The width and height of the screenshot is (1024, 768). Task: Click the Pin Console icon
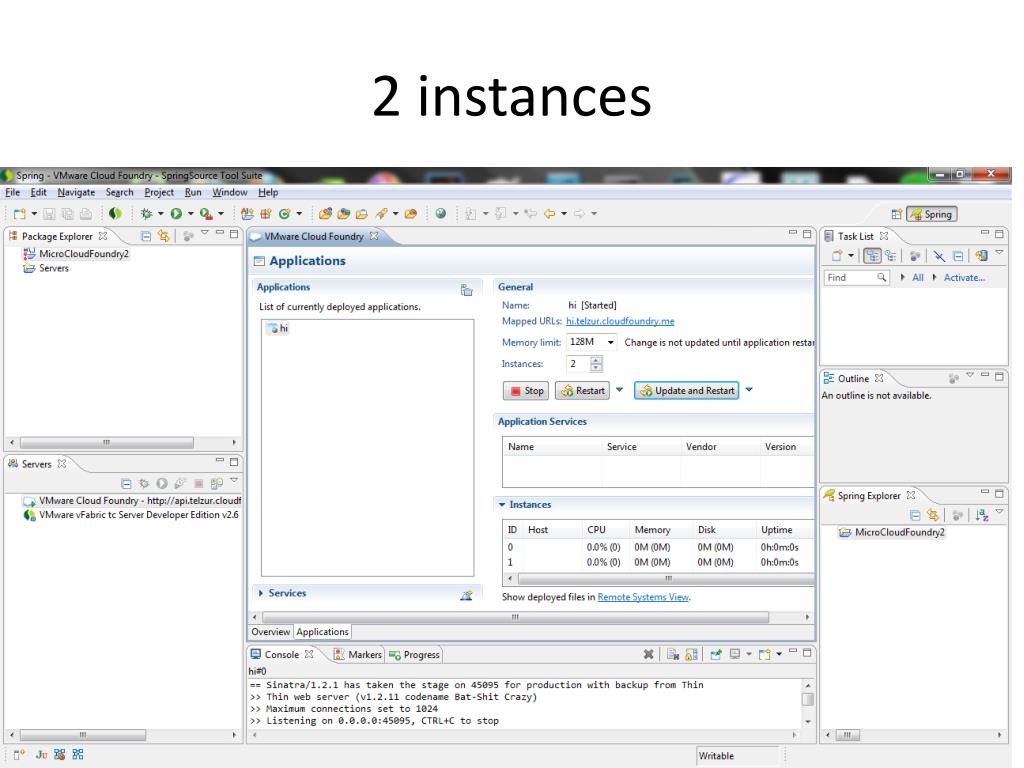point(716,654)
